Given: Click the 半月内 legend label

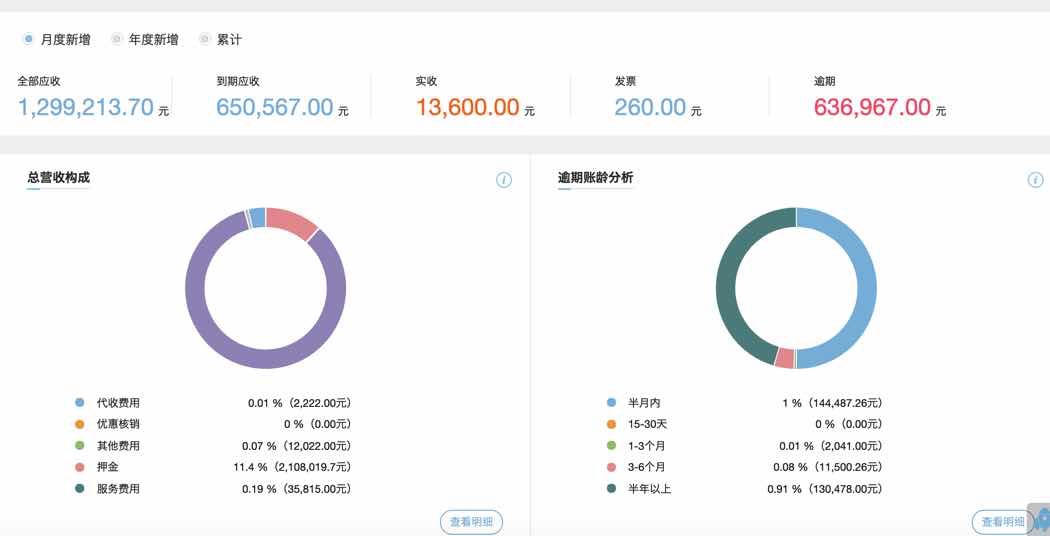Looking at the screenshot, I should (644, 403).
